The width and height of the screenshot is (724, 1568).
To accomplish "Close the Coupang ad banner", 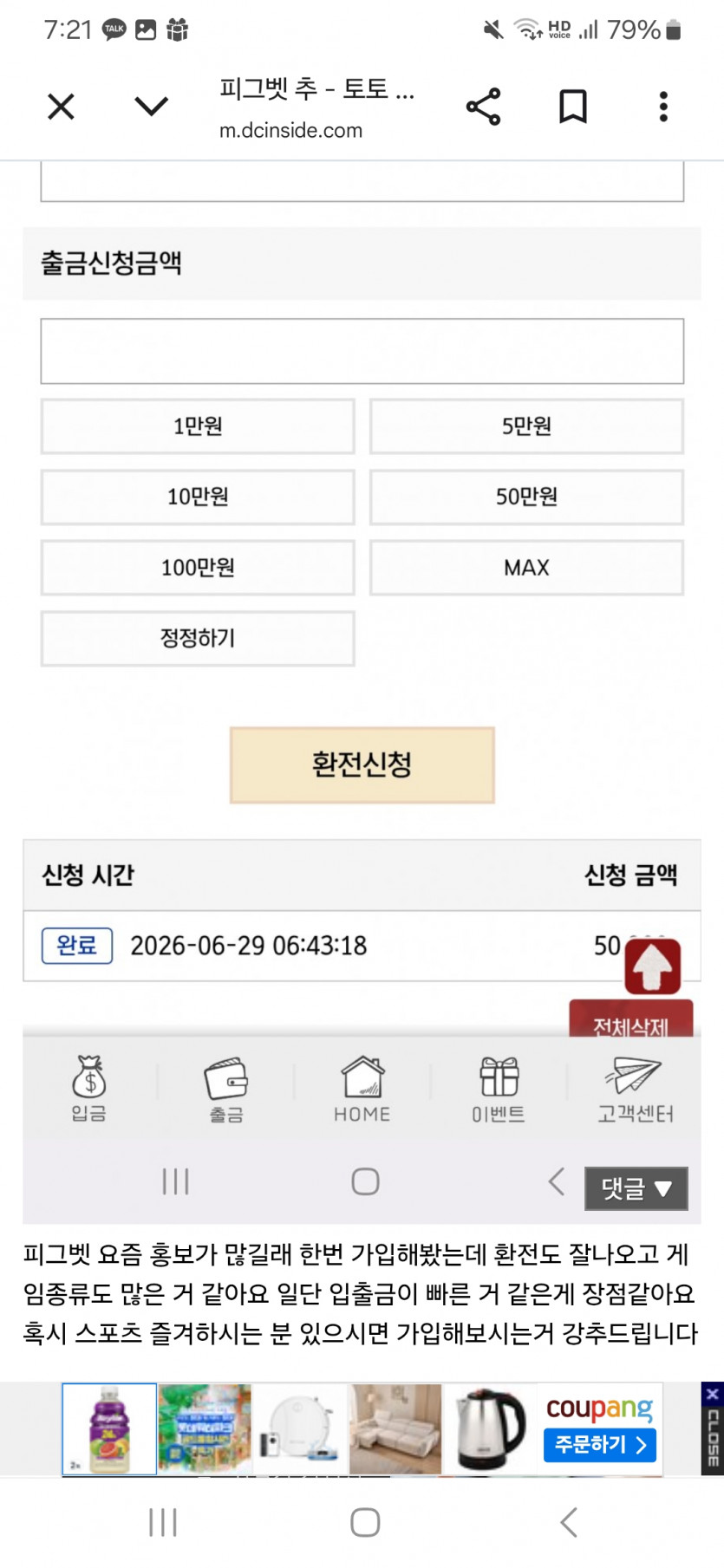I will pyautogui.click(x=713, y=1428).
